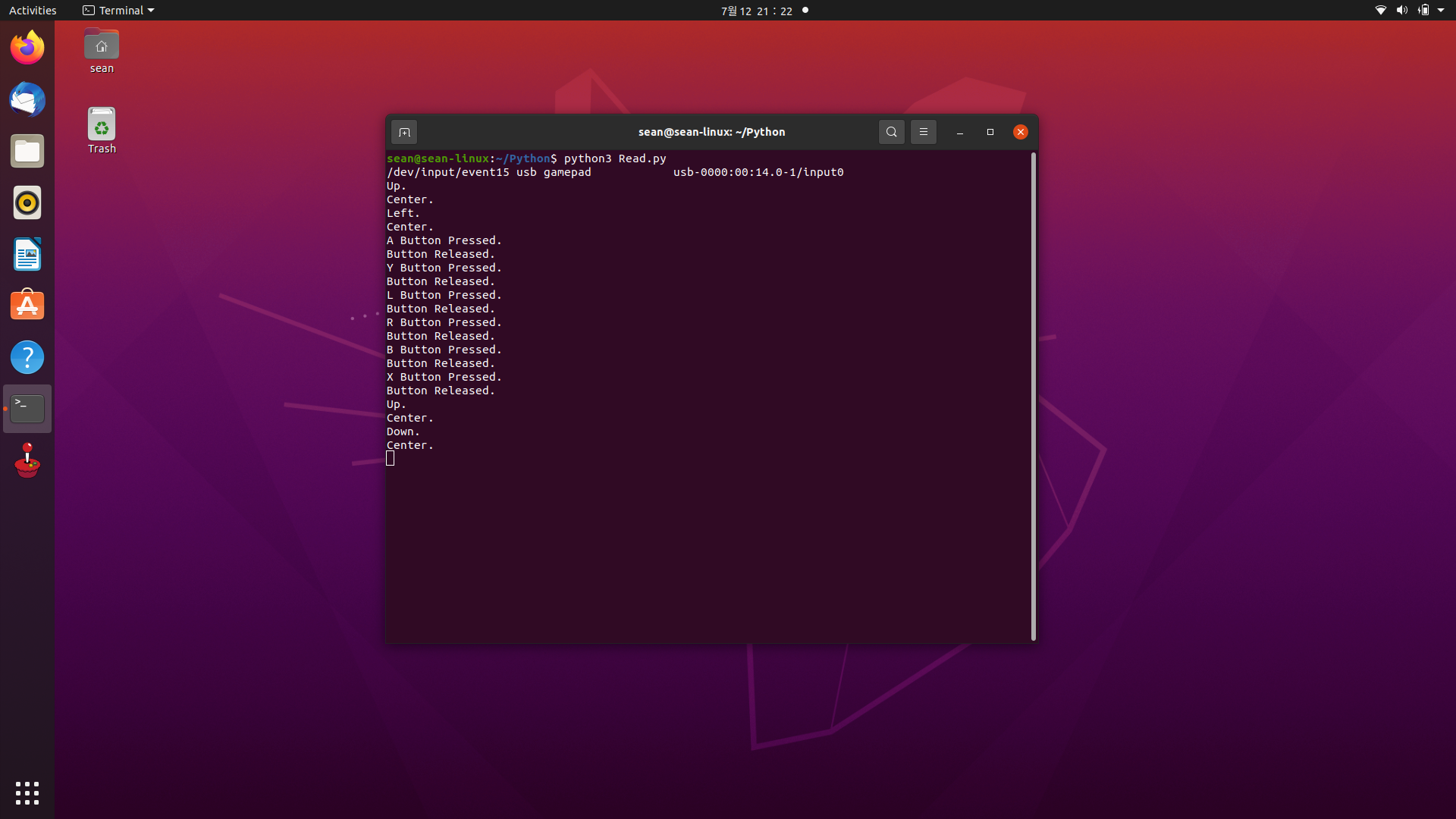Click the terminal search icon
This screenshot has height=819, width=1456.
892,132
